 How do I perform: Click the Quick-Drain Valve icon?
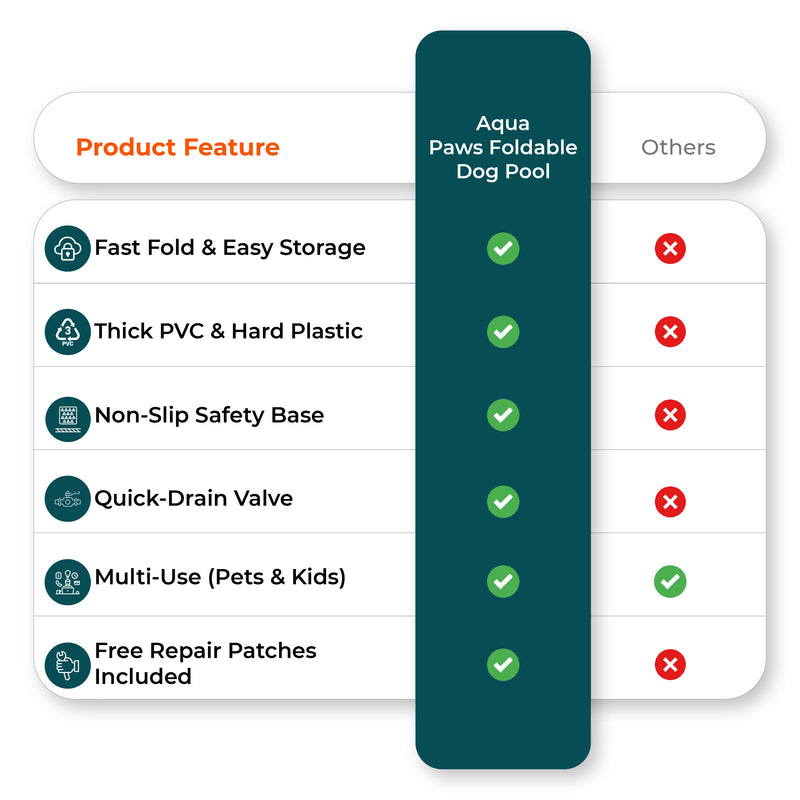[x=67, y=498]
